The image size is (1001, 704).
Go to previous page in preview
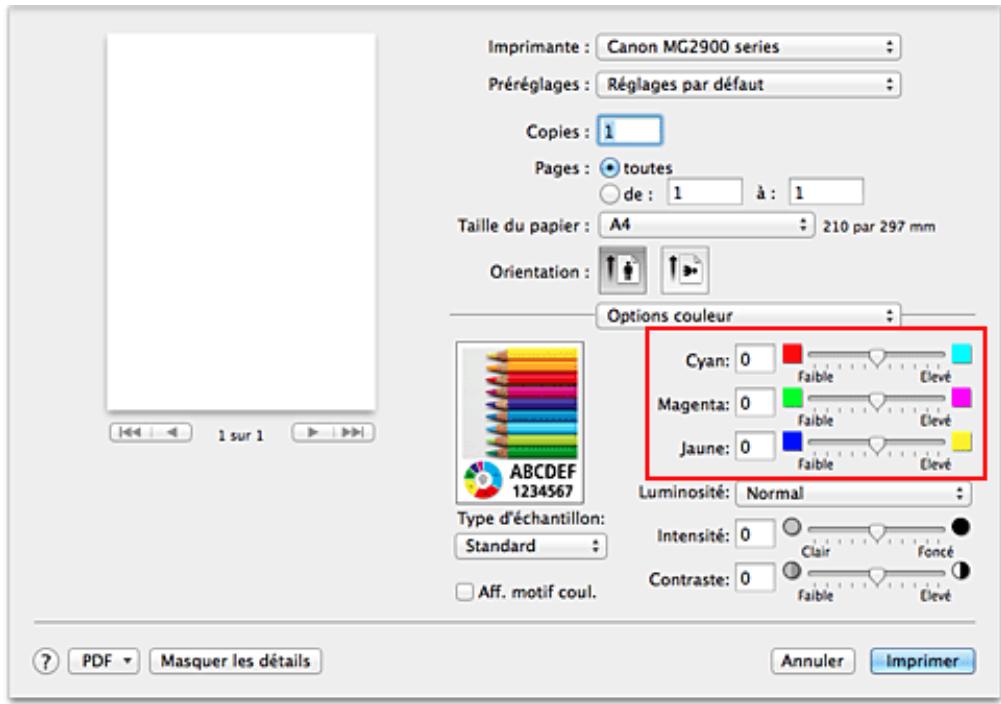point(171,433)
